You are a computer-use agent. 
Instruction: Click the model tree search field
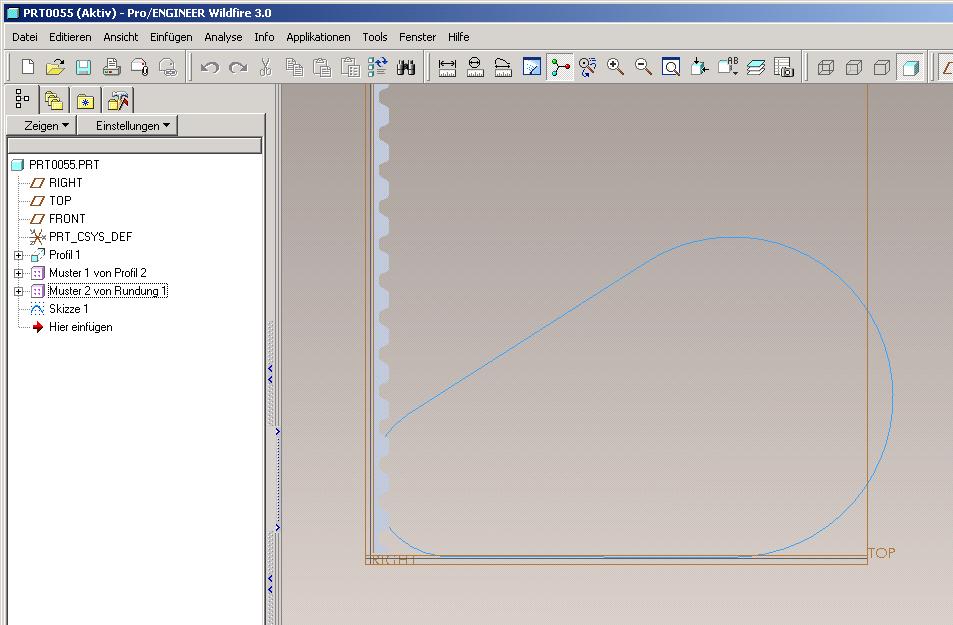(x=134, y=145)
